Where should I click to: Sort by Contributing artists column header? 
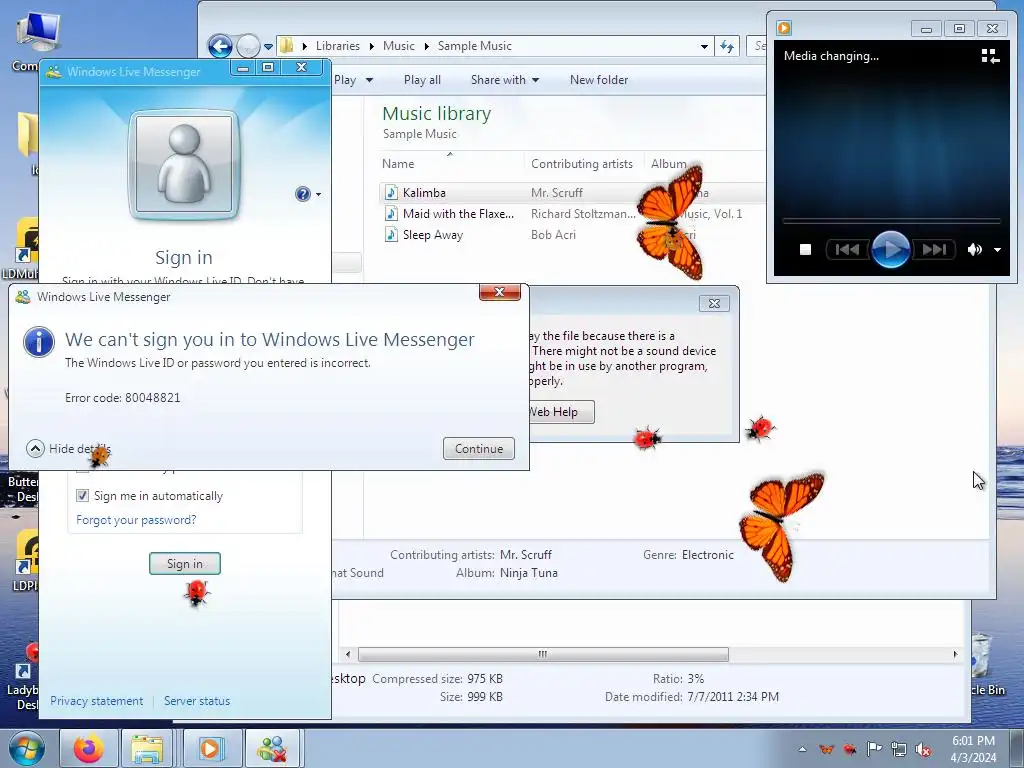point(582,164)
